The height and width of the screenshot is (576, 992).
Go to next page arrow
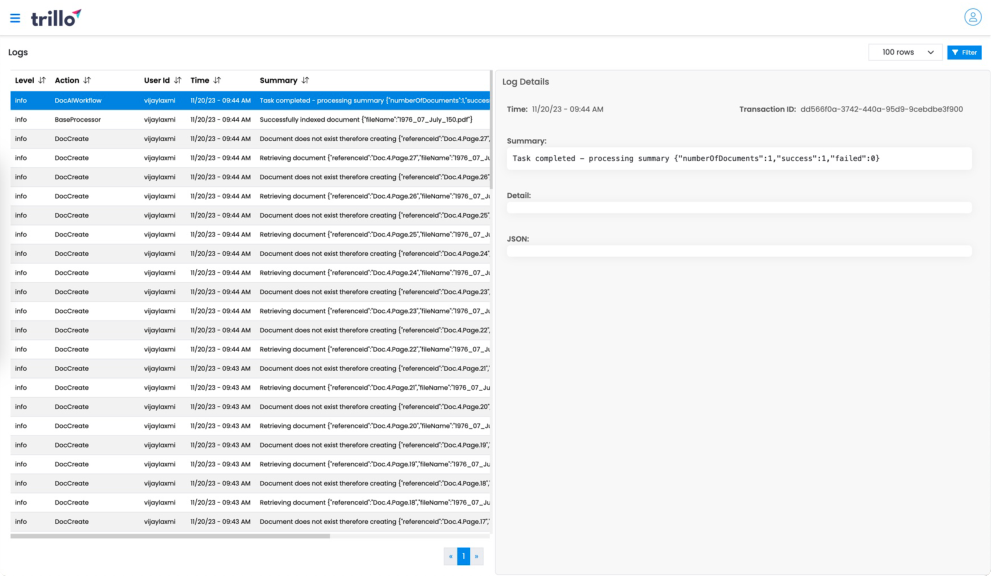pos(477,556)
